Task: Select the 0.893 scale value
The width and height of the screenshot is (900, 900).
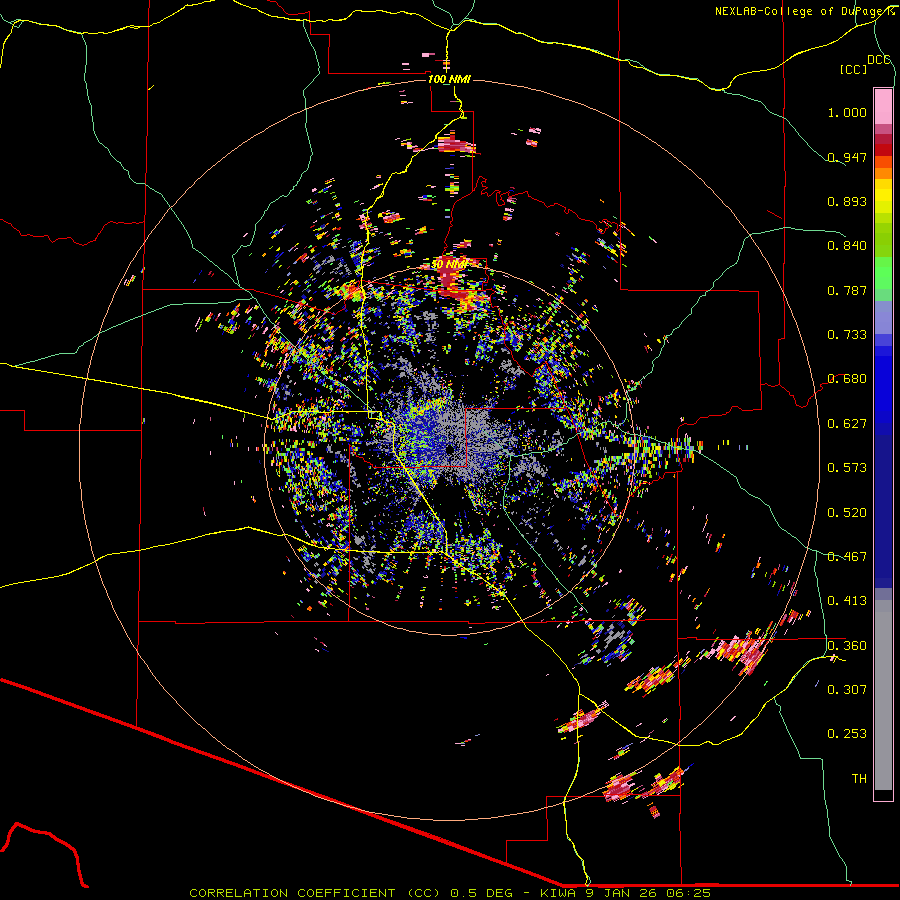Action: (847, 201)
